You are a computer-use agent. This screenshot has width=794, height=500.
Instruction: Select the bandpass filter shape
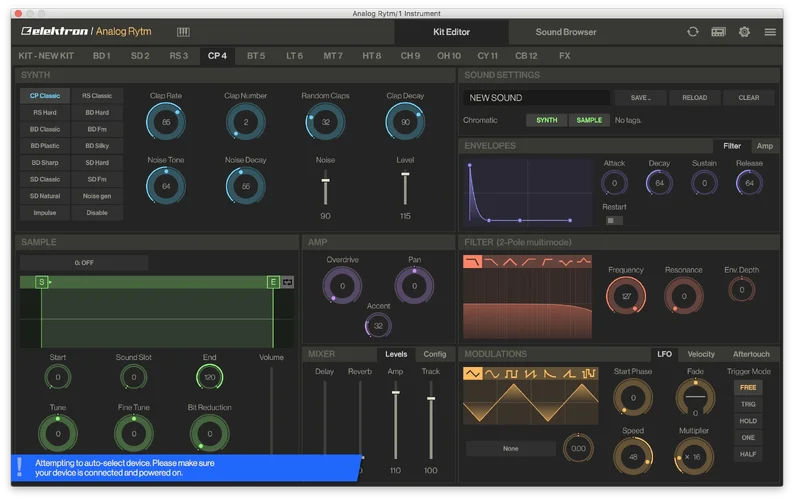(x=509, y=261)
